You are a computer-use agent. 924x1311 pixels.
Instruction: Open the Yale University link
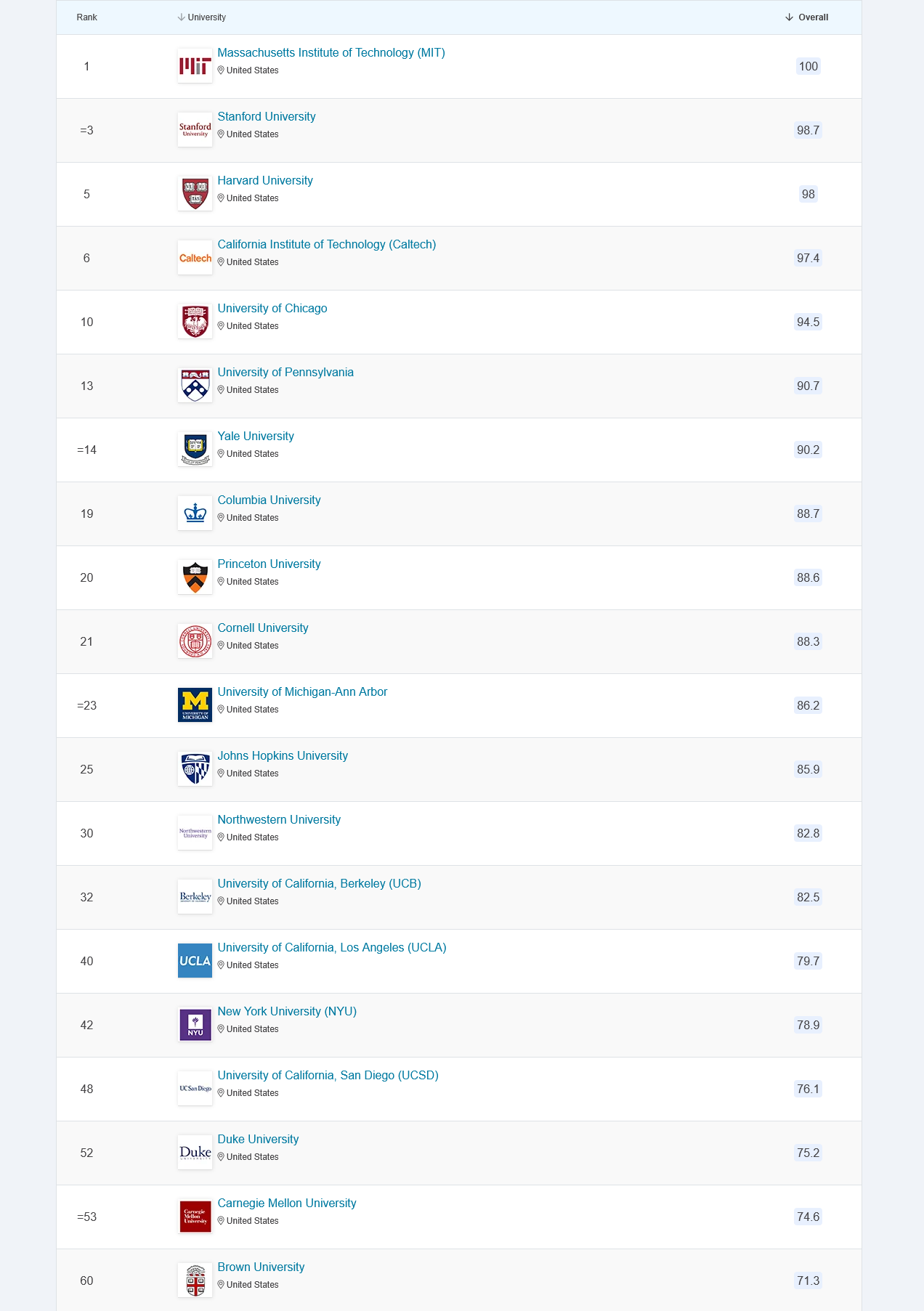256,437
